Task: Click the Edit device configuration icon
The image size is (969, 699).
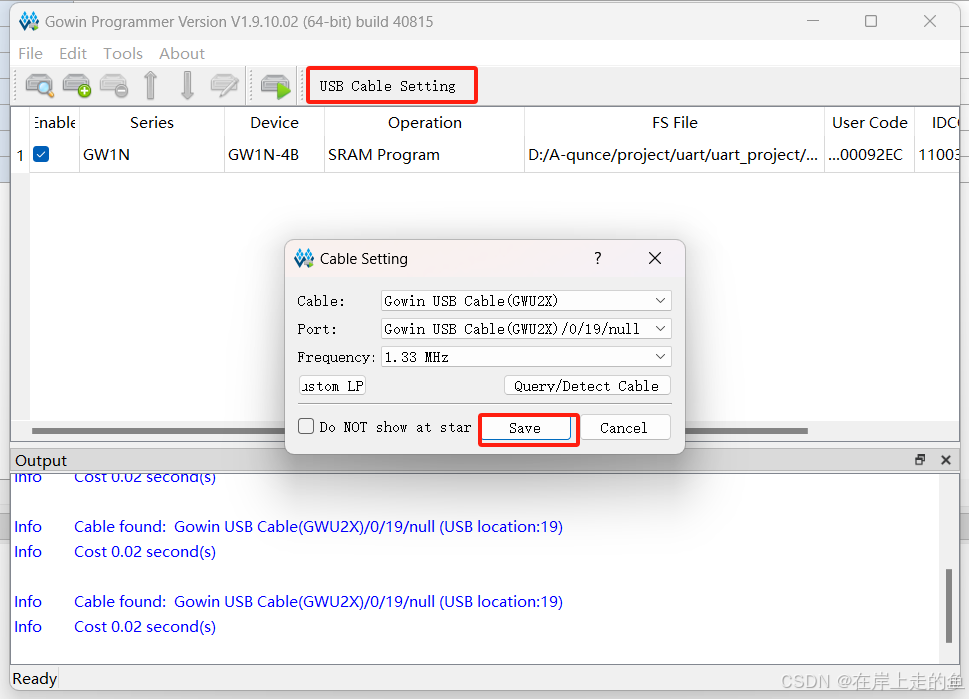Action: 224,85
